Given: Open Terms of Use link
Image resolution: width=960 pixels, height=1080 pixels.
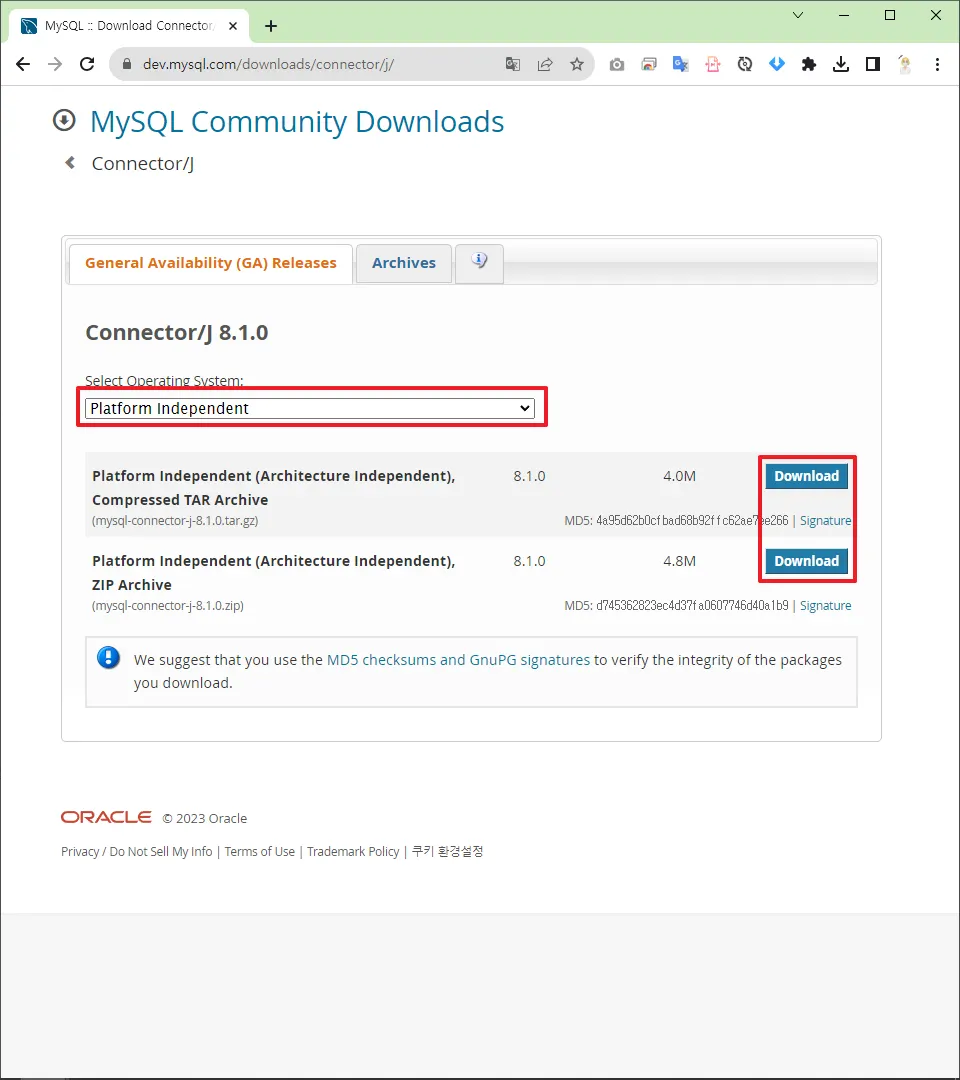Looking at the screenshot, I should point(259,851).
